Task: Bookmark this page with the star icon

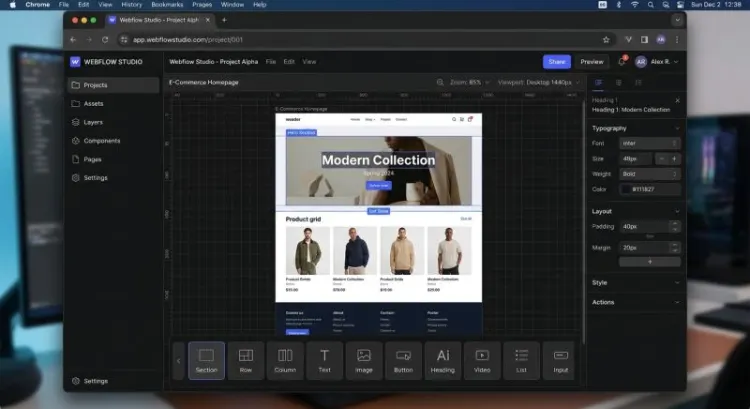Action: click(606, 40)
